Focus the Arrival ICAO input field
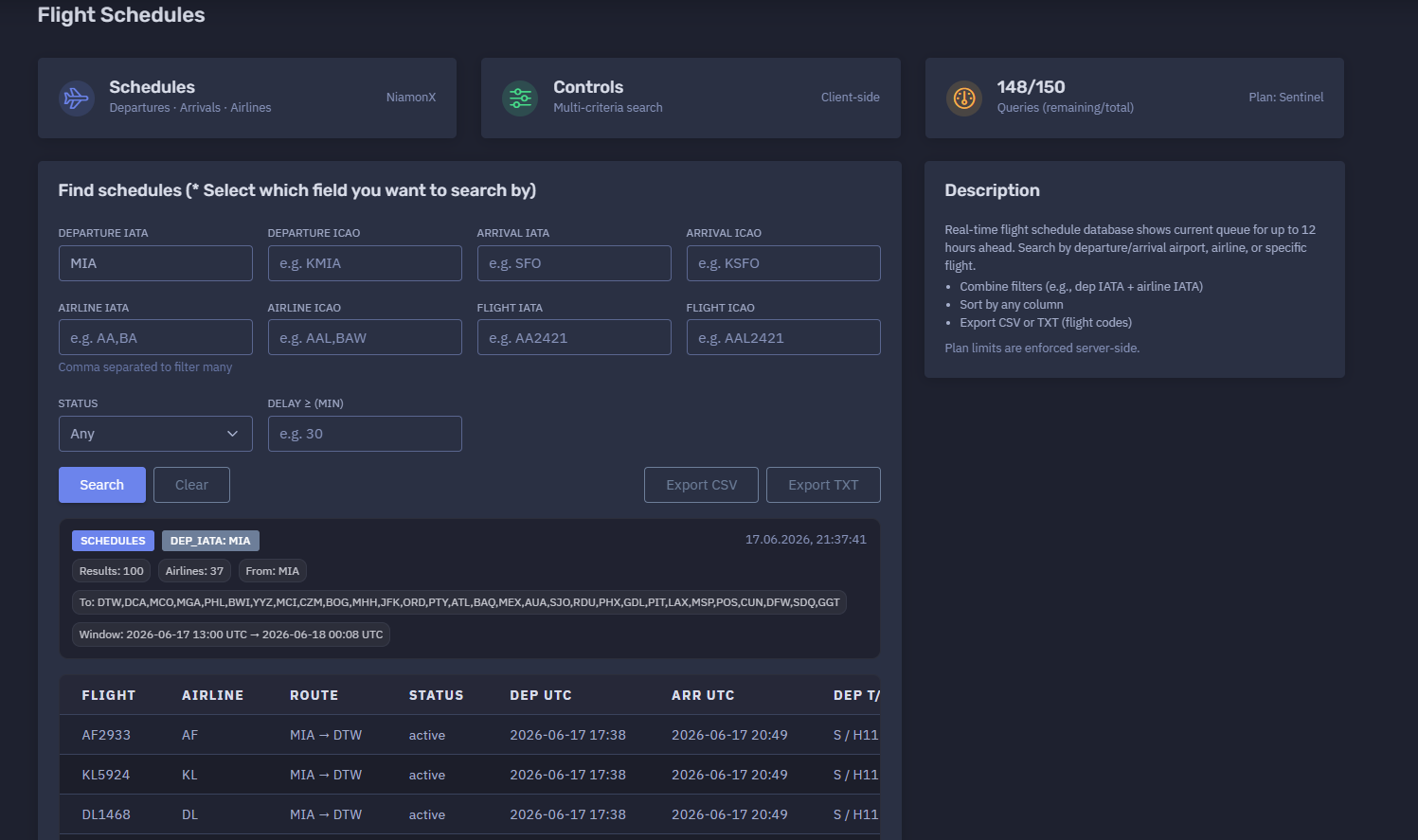This screenshot has width=1418, height=840. click(x=783, y=263)
